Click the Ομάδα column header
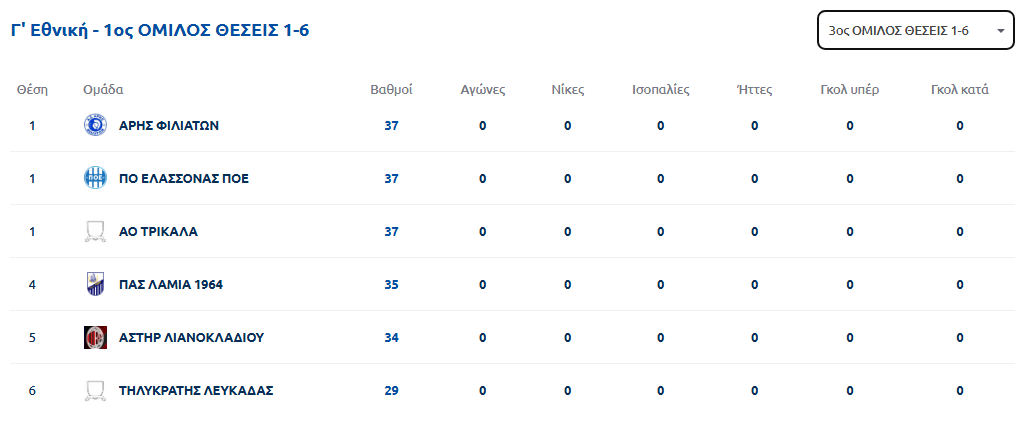 click(103, 89)
